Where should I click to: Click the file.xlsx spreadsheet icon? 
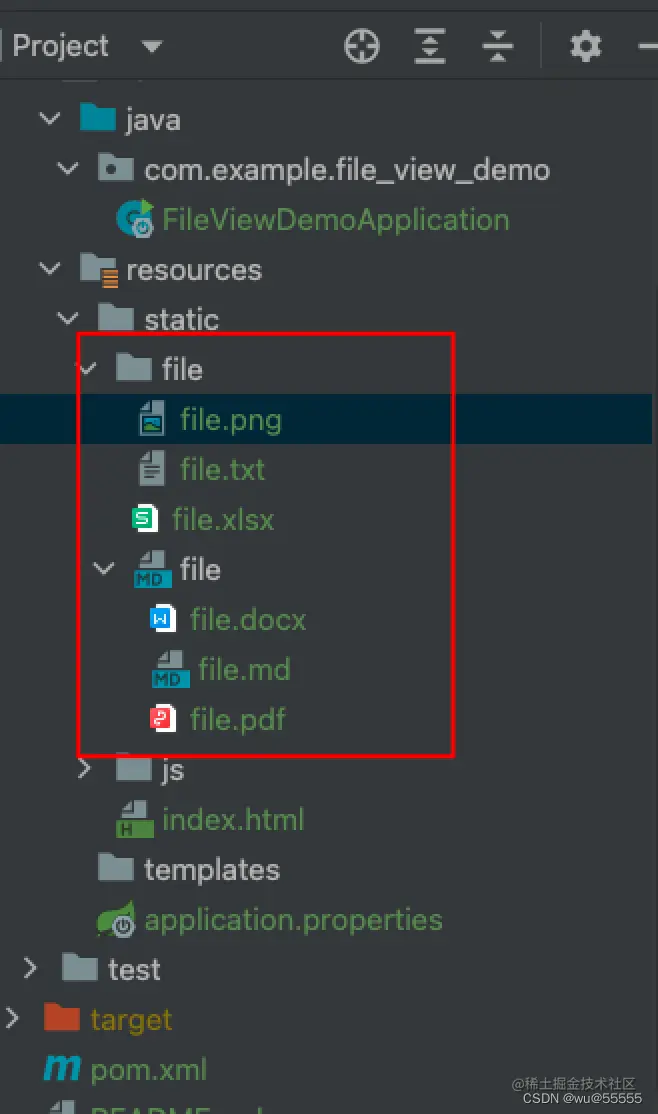(x=144, y=518)
